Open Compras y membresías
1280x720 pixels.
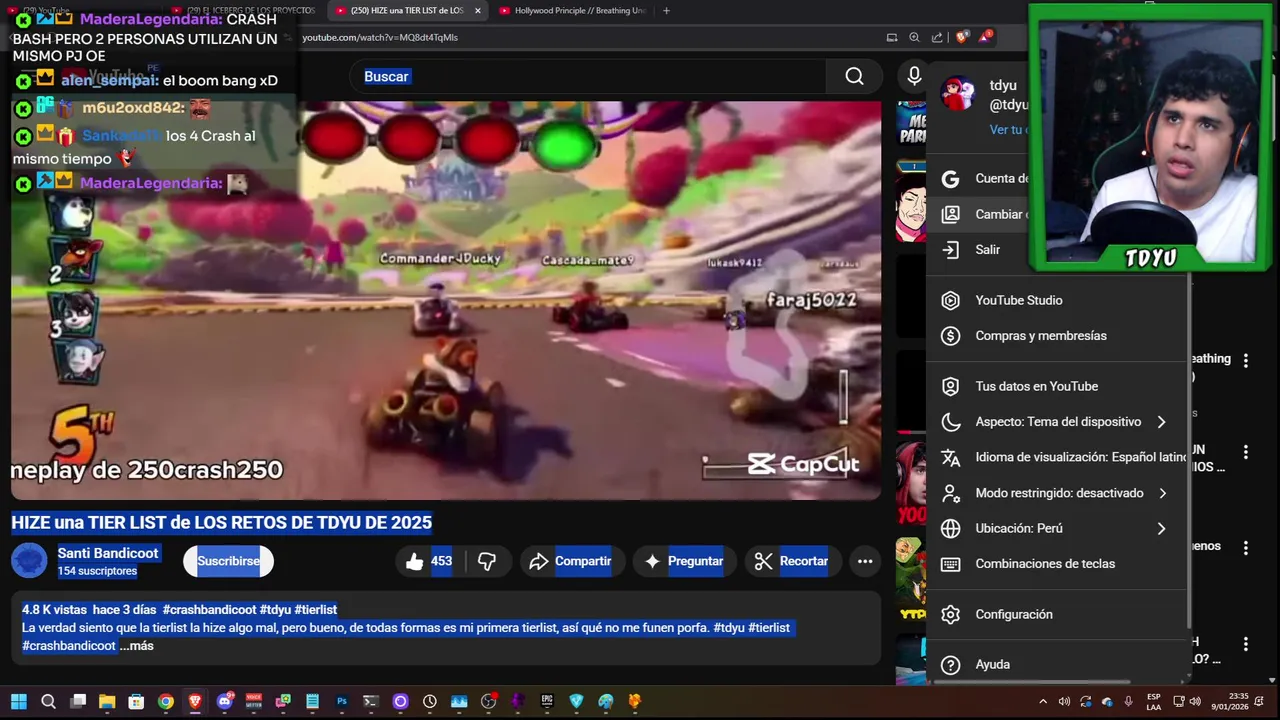1057,336
